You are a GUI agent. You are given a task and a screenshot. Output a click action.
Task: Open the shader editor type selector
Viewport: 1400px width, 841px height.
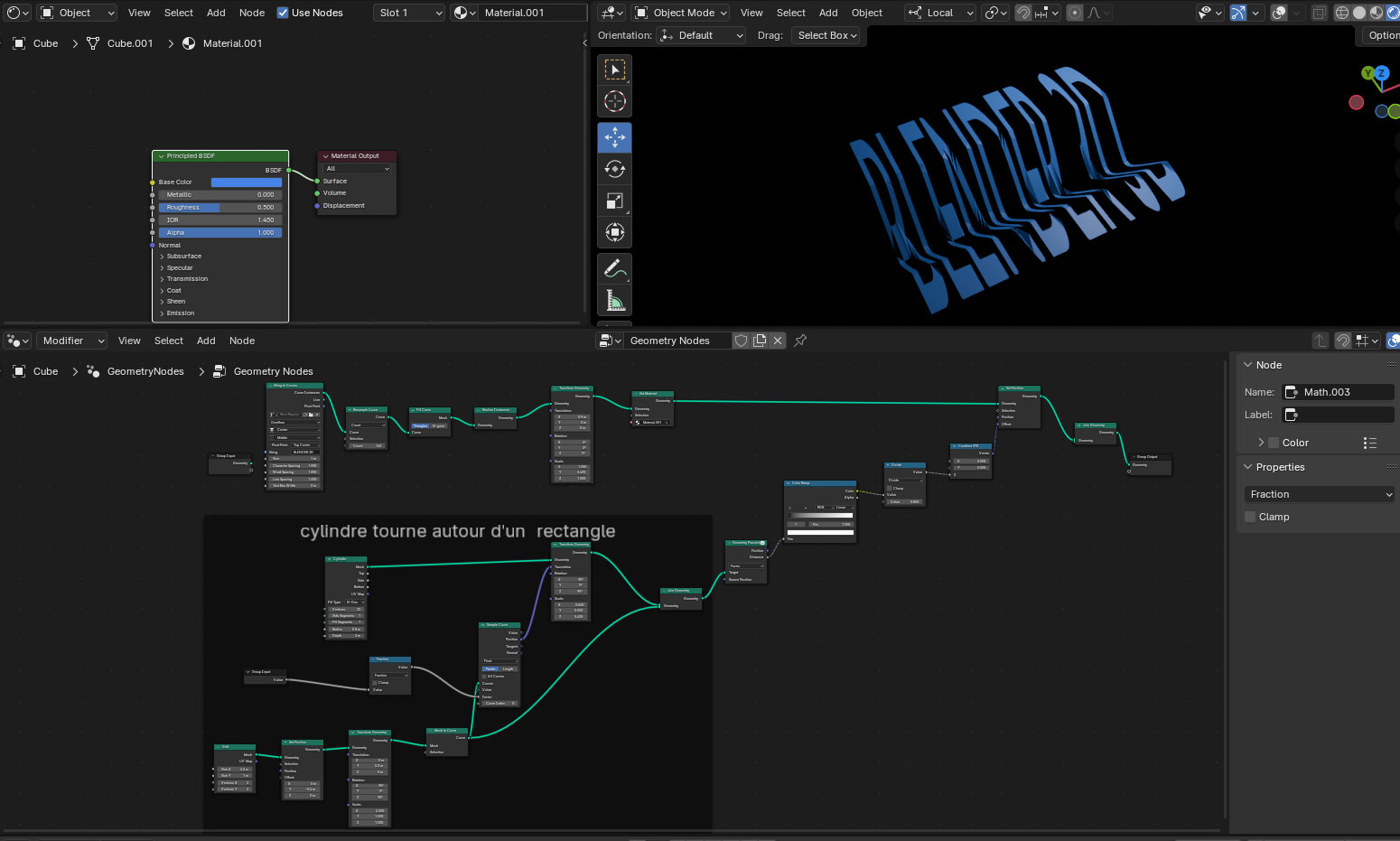coord(18,13)
